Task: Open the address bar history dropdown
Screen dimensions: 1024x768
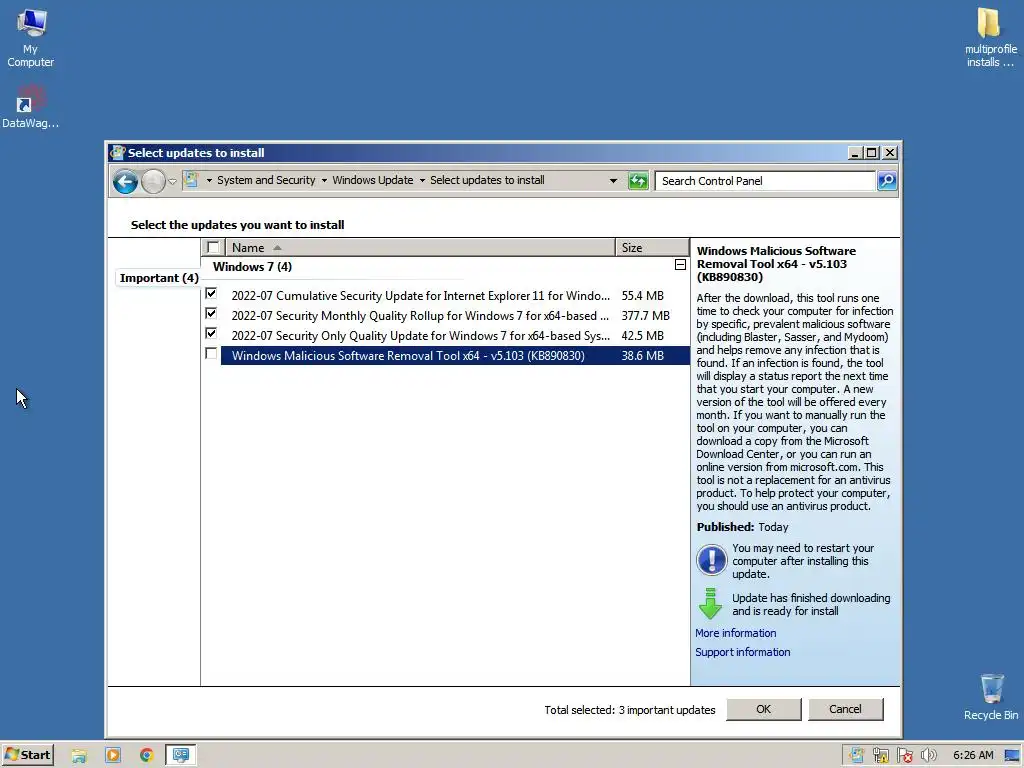Action: 613,181
